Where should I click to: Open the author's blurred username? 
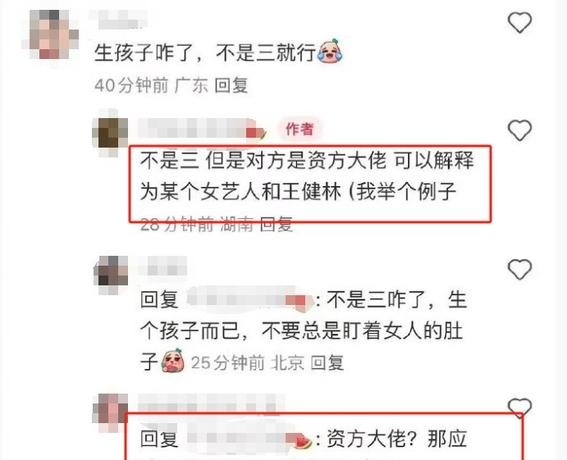[202, 128]
